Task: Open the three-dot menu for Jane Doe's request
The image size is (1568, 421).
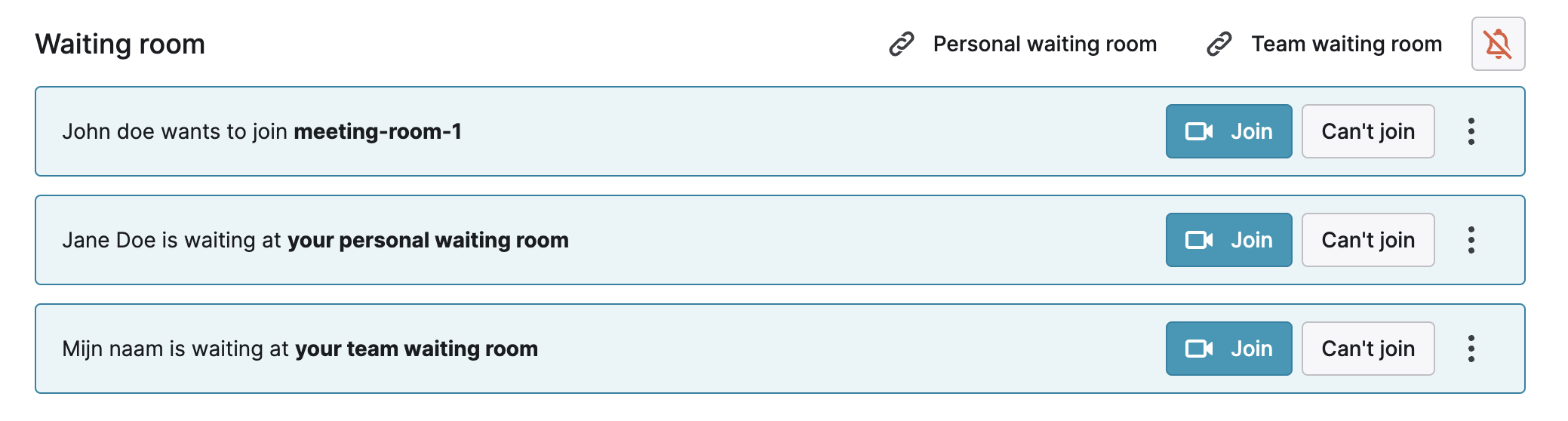Action: click(x=1471, y=240)
